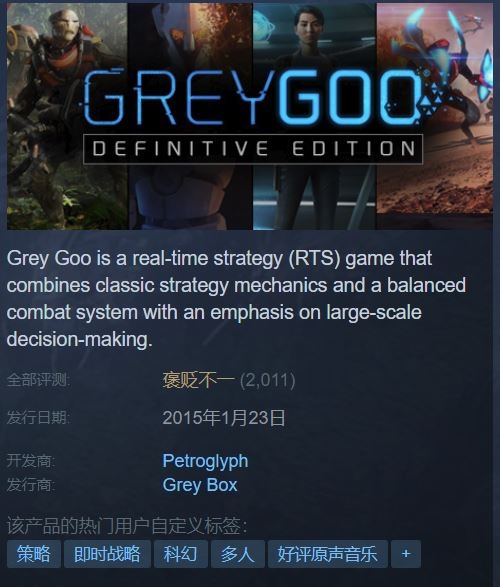Click the 发行商 label
Viewport: 500px width, 587px height.
[x=31, y=485]
